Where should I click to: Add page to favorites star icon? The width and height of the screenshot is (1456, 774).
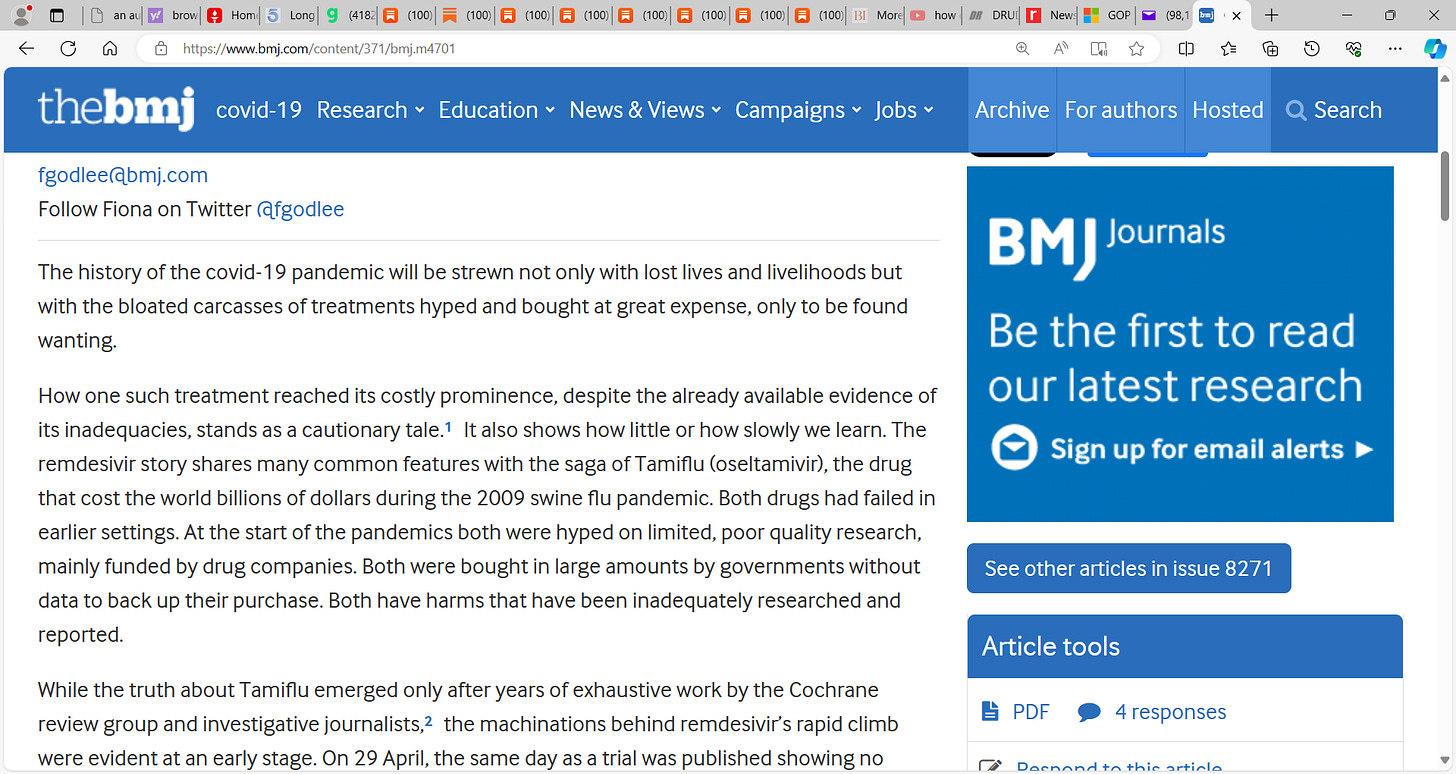[x=1136, y=48]
